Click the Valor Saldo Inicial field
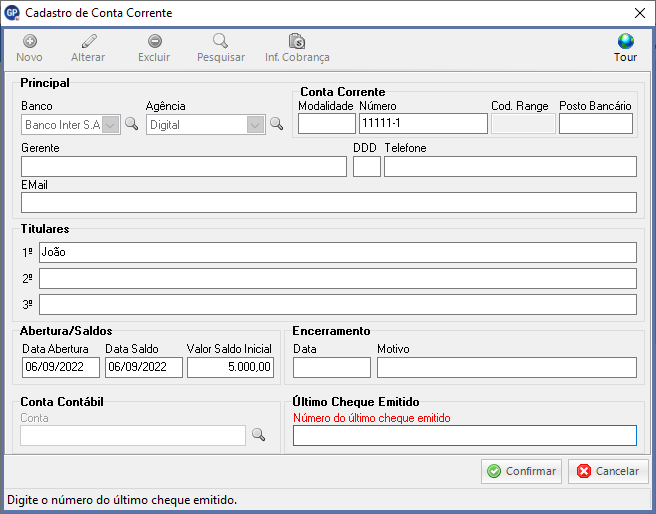The image size is (656, 514). coord(230,367)
